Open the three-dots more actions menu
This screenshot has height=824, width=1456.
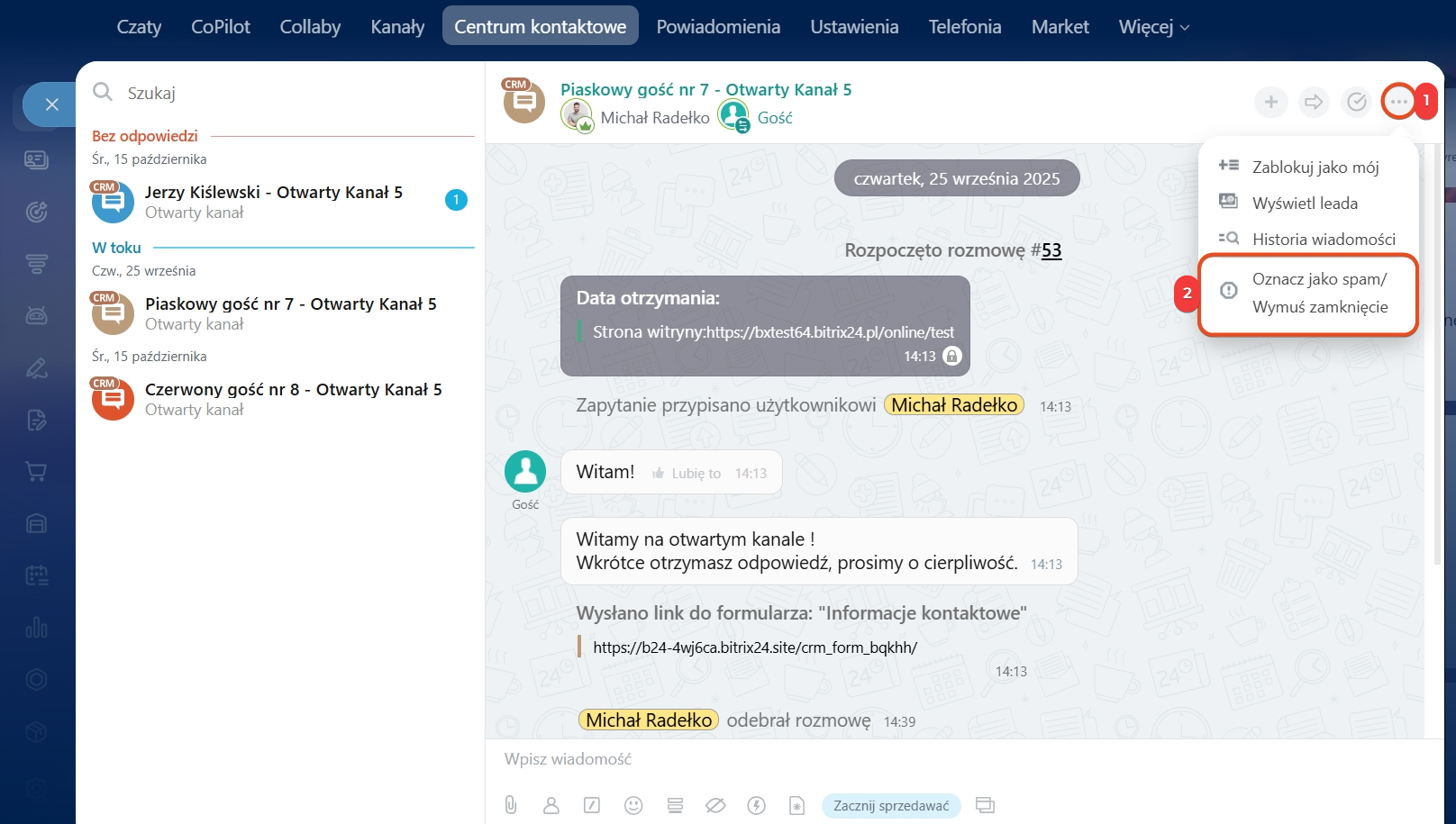click(1398, 102)
